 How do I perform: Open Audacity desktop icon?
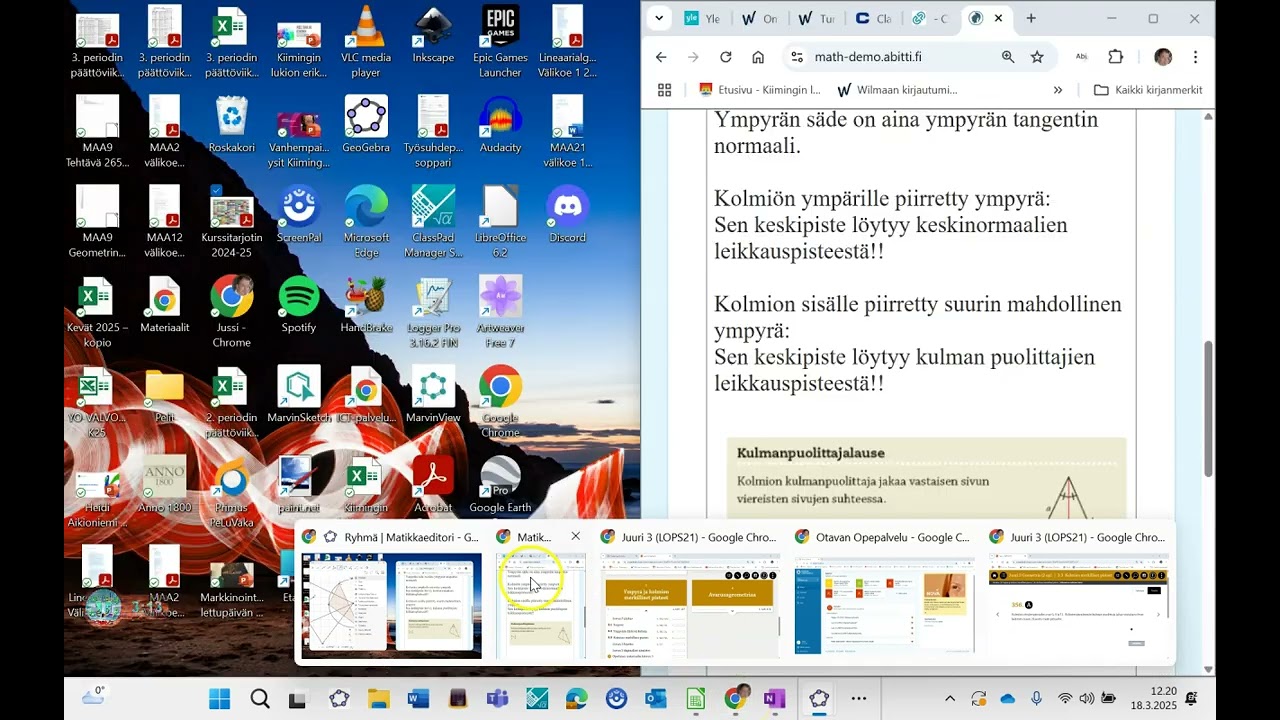[500, 125]
